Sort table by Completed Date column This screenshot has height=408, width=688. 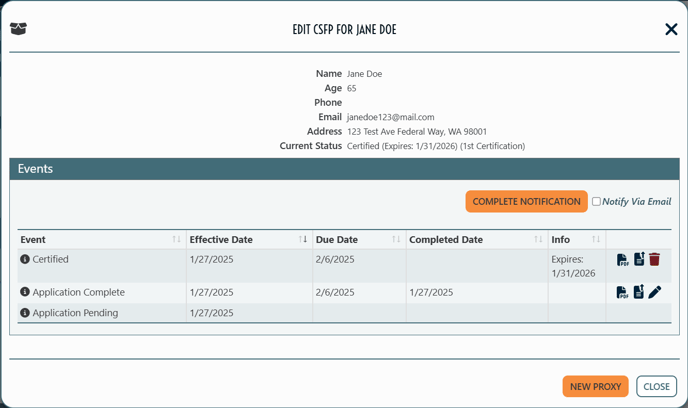538,239
